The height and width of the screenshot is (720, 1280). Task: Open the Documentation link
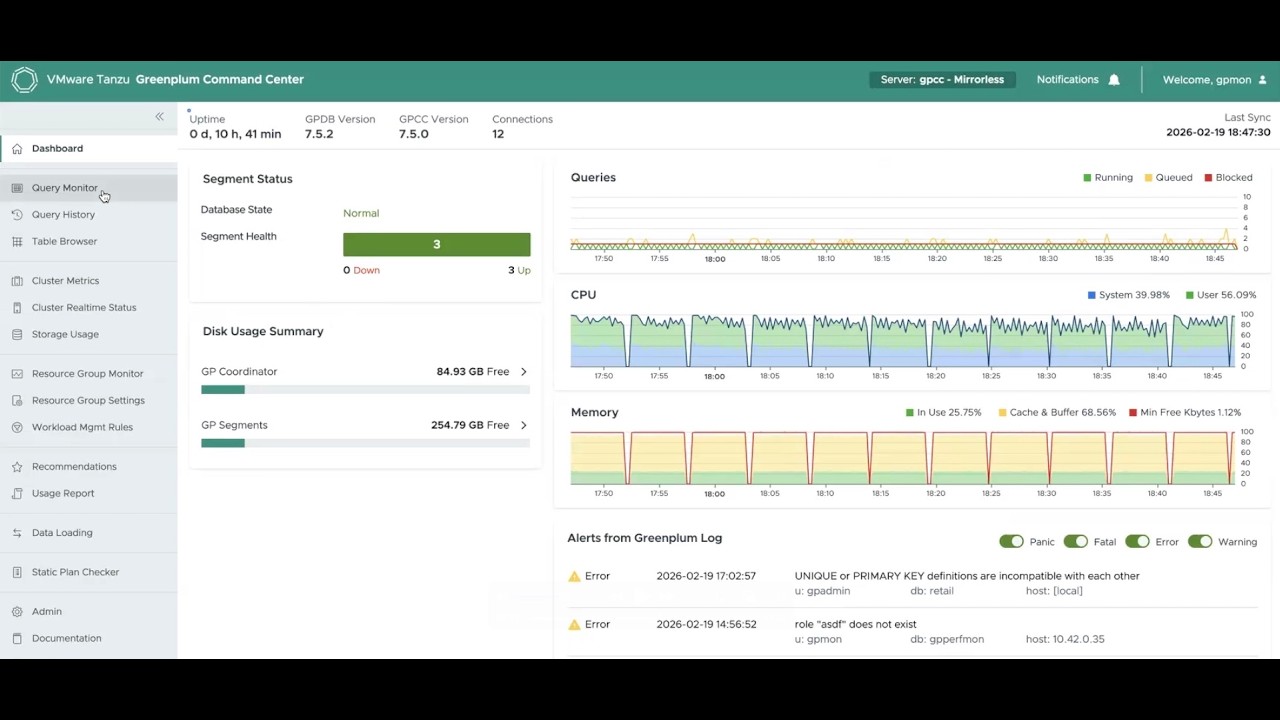pyautogui.click(x=88, y=639)
